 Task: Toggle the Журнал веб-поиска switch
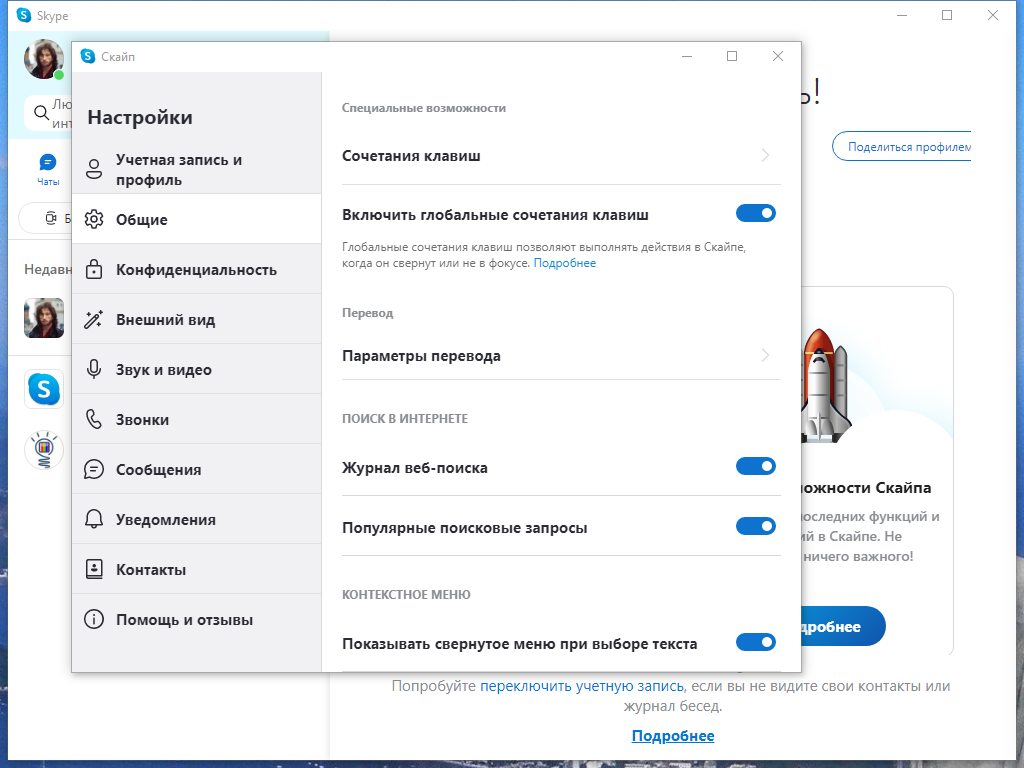click(756, 466)
